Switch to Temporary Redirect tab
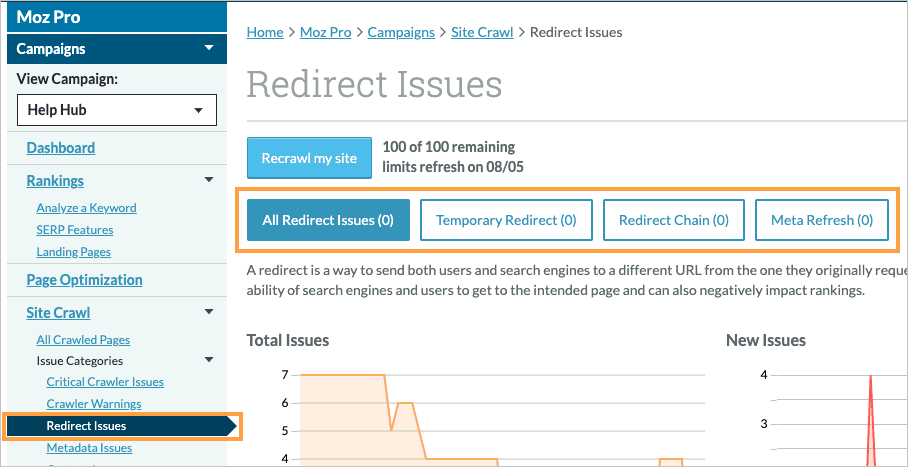This screenshot has width=908, height=467. pos(506,220)
